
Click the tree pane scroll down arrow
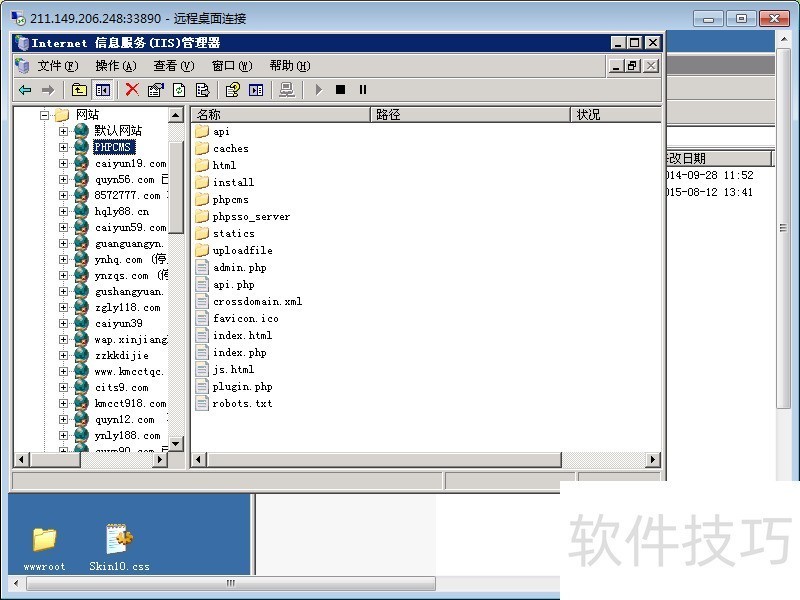176,444
